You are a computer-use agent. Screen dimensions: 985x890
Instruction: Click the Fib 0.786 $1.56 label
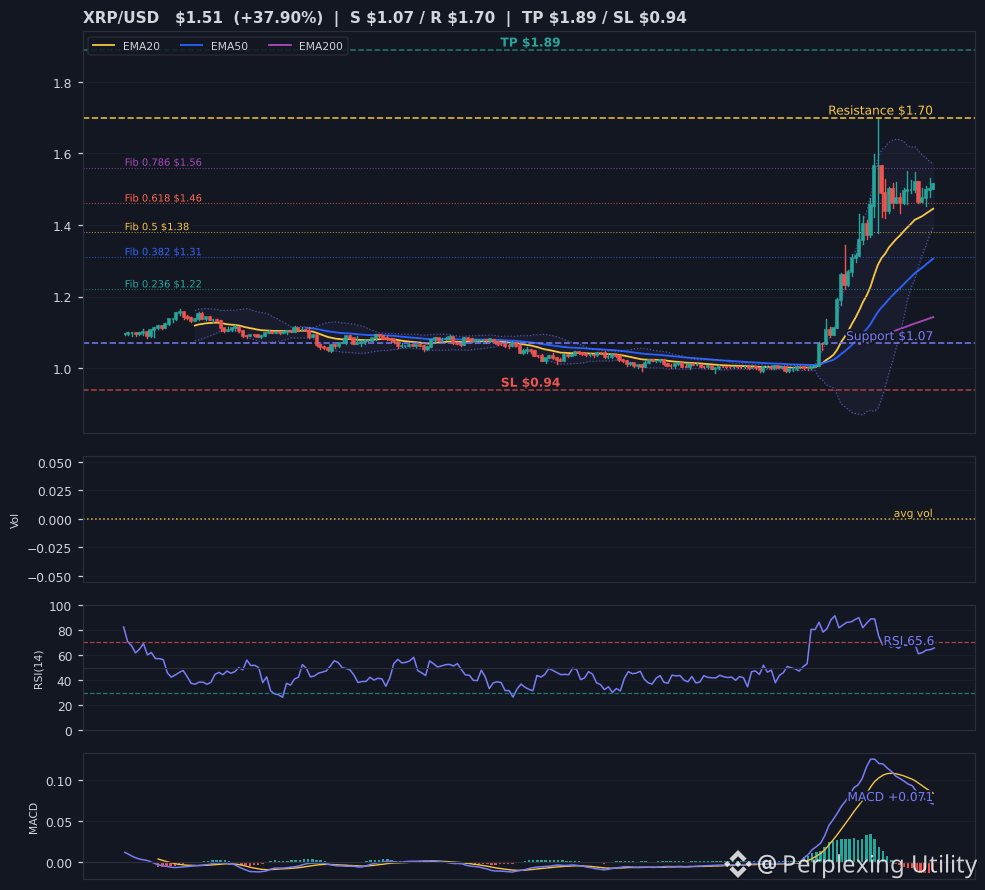click(163, 162)
